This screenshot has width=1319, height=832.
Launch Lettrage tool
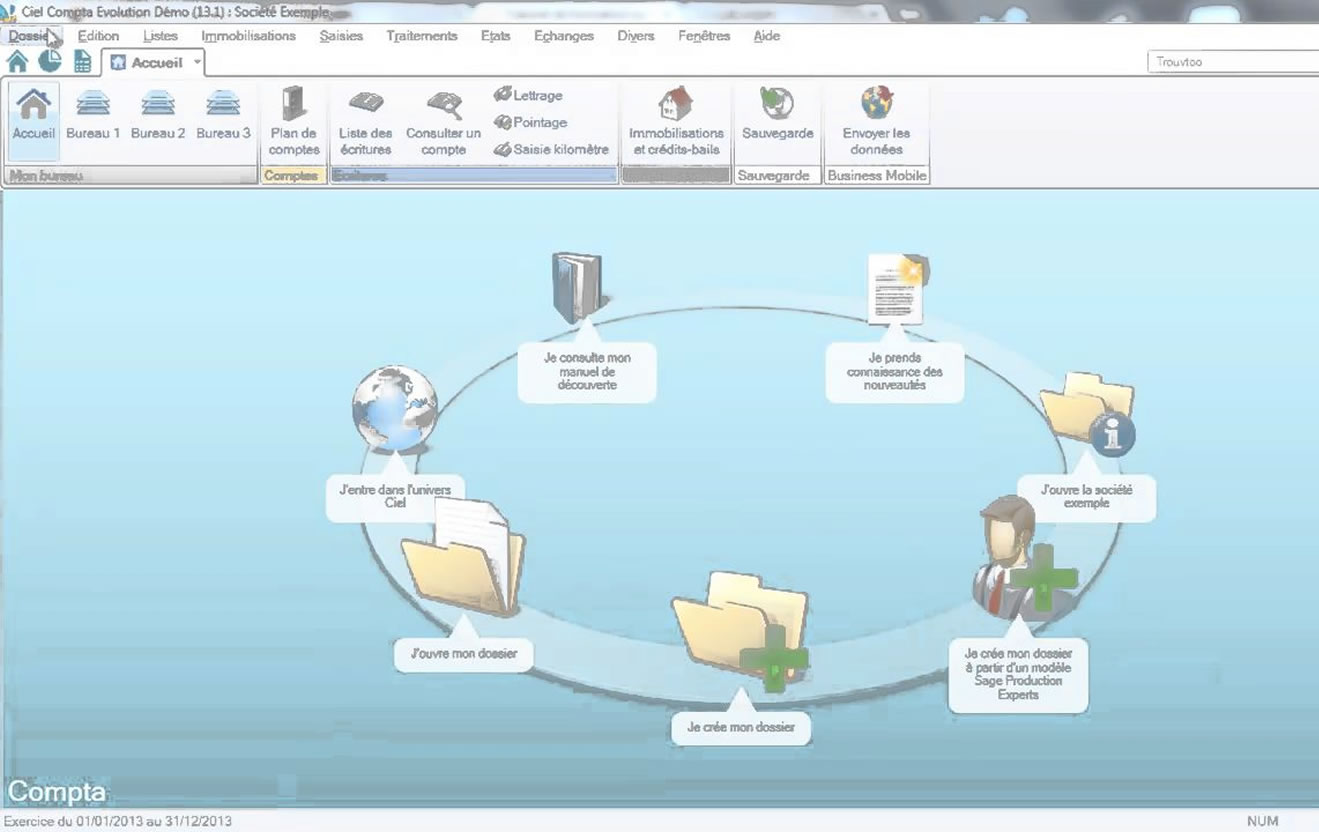528,95
